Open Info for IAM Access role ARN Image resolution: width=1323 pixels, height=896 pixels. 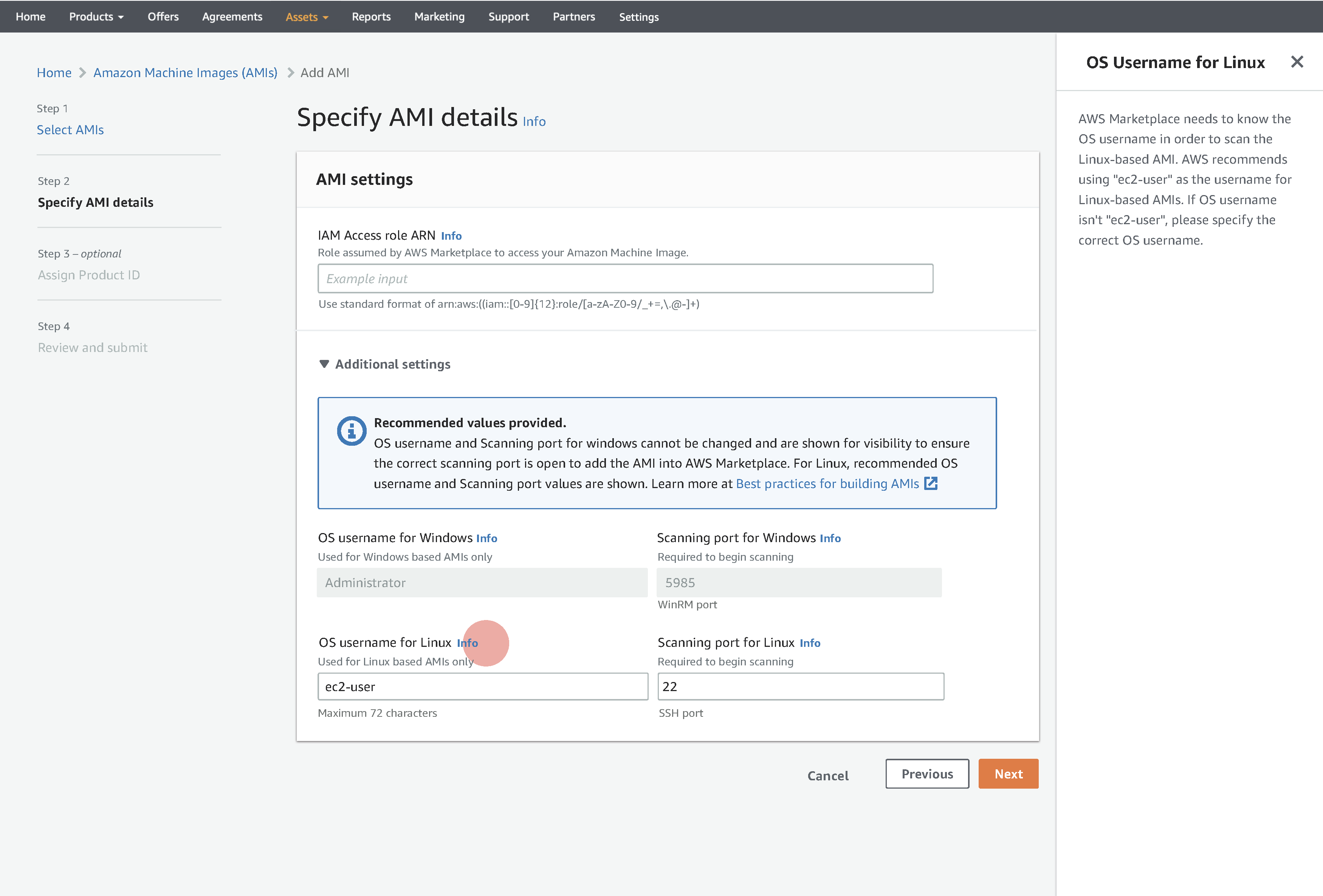tap(451, 236)
